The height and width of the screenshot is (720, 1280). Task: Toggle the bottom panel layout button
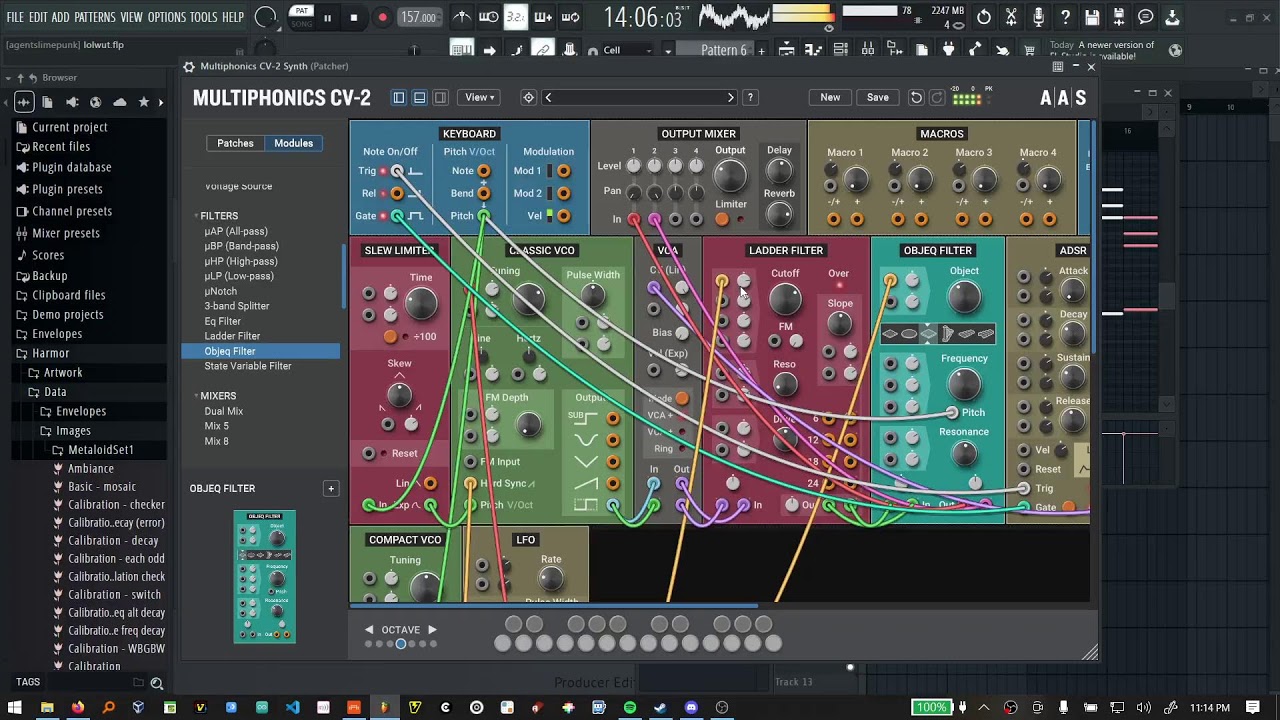click(420, 97)
